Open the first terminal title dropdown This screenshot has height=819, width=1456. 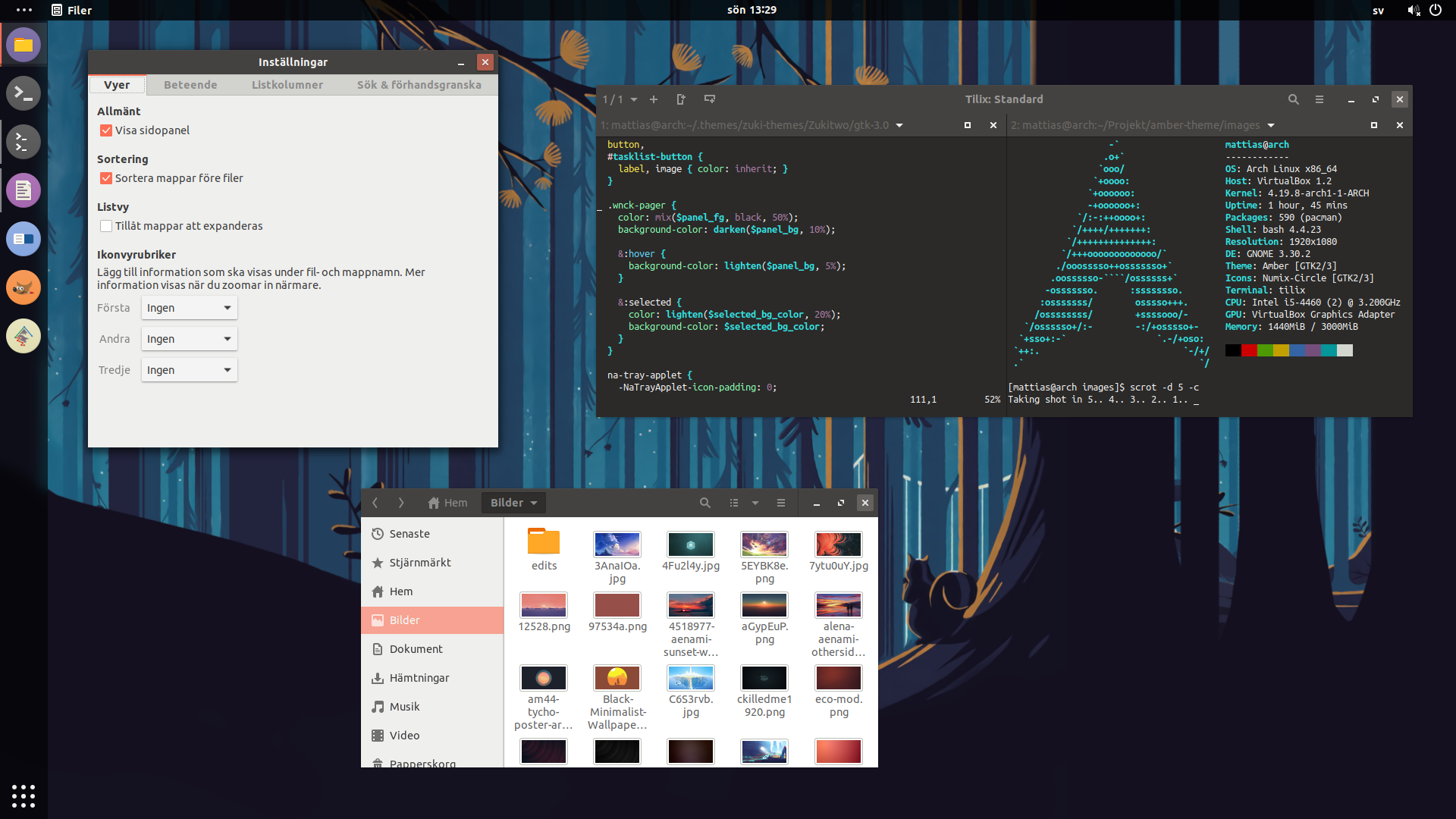click(899, 125)
